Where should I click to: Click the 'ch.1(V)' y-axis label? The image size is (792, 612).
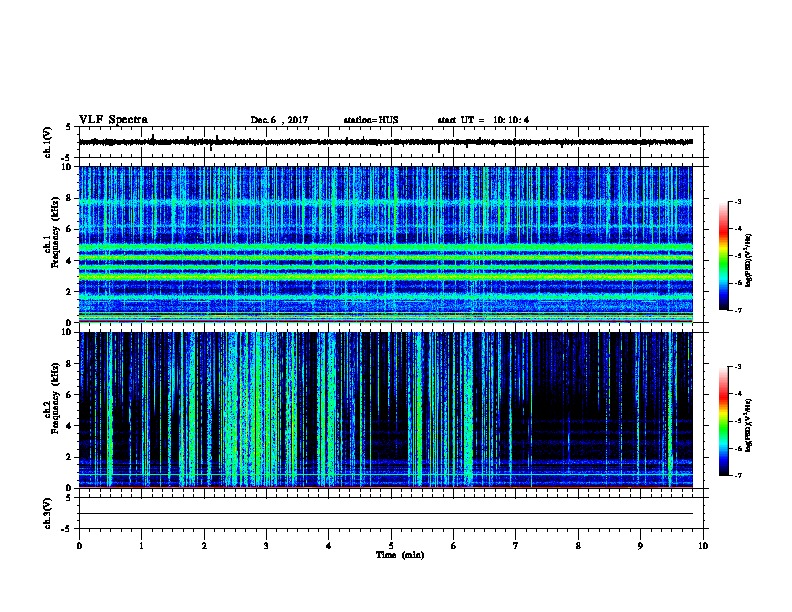point(48,142)
